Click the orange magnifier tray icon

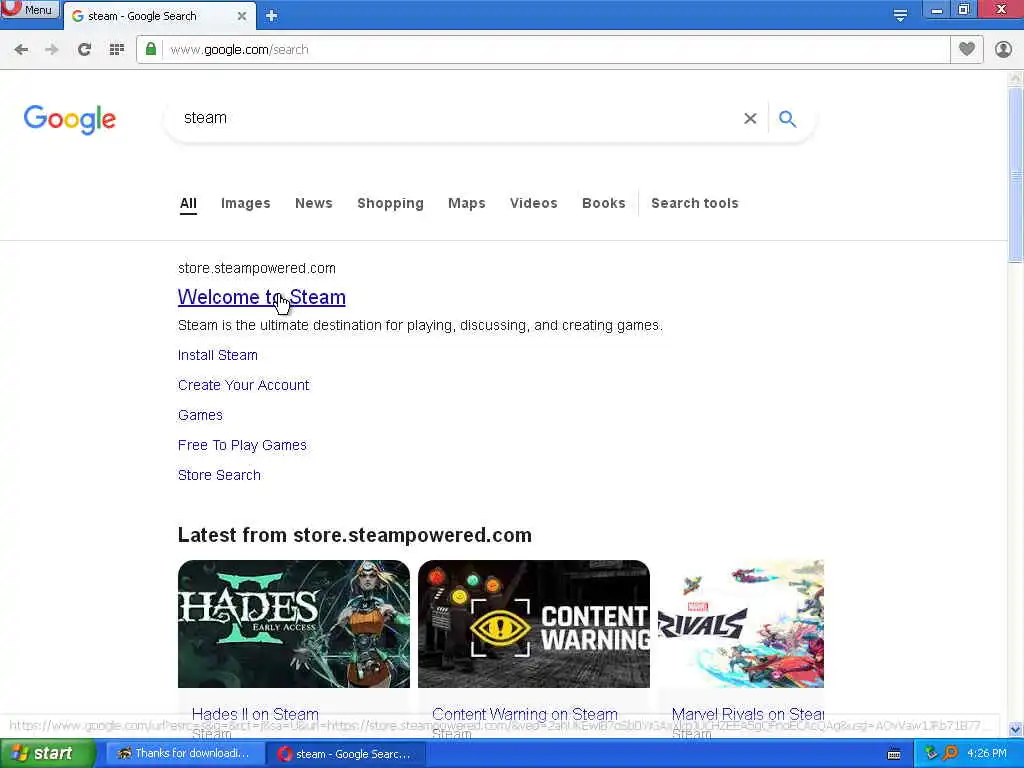pos(950,753)
